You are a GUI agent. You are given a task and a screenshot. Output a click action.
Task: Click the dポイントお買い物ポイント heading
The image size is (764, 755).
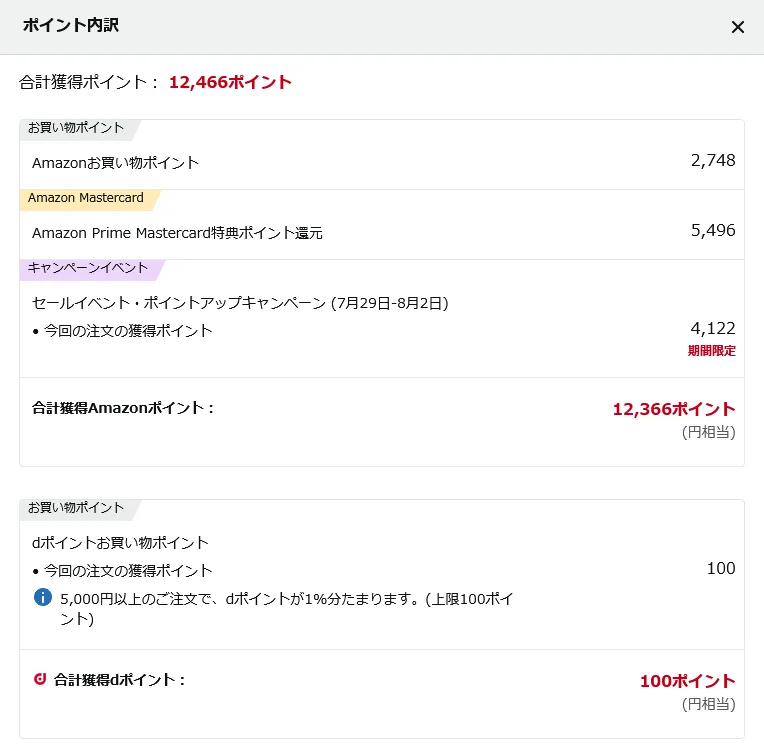[120, 543]
